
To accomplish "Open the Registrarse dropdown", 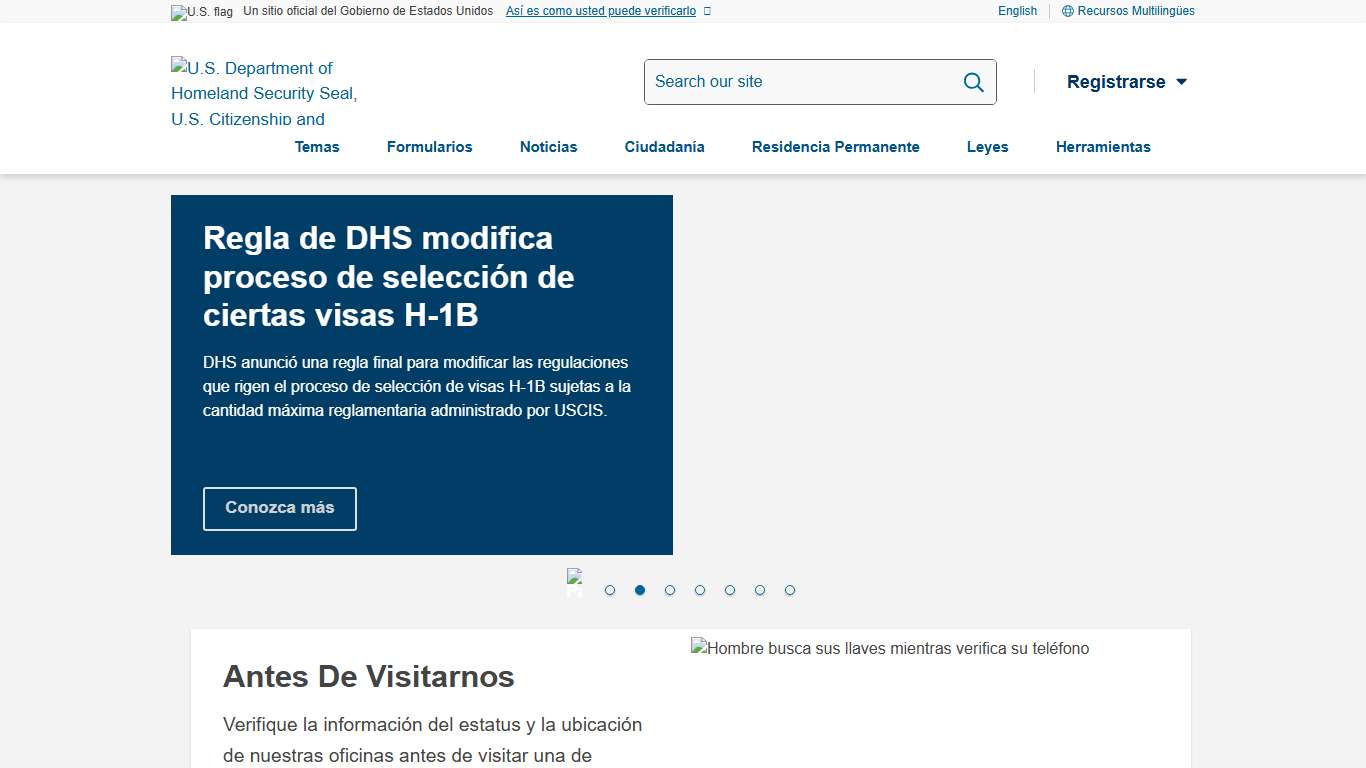I will tap(1126, 82).
